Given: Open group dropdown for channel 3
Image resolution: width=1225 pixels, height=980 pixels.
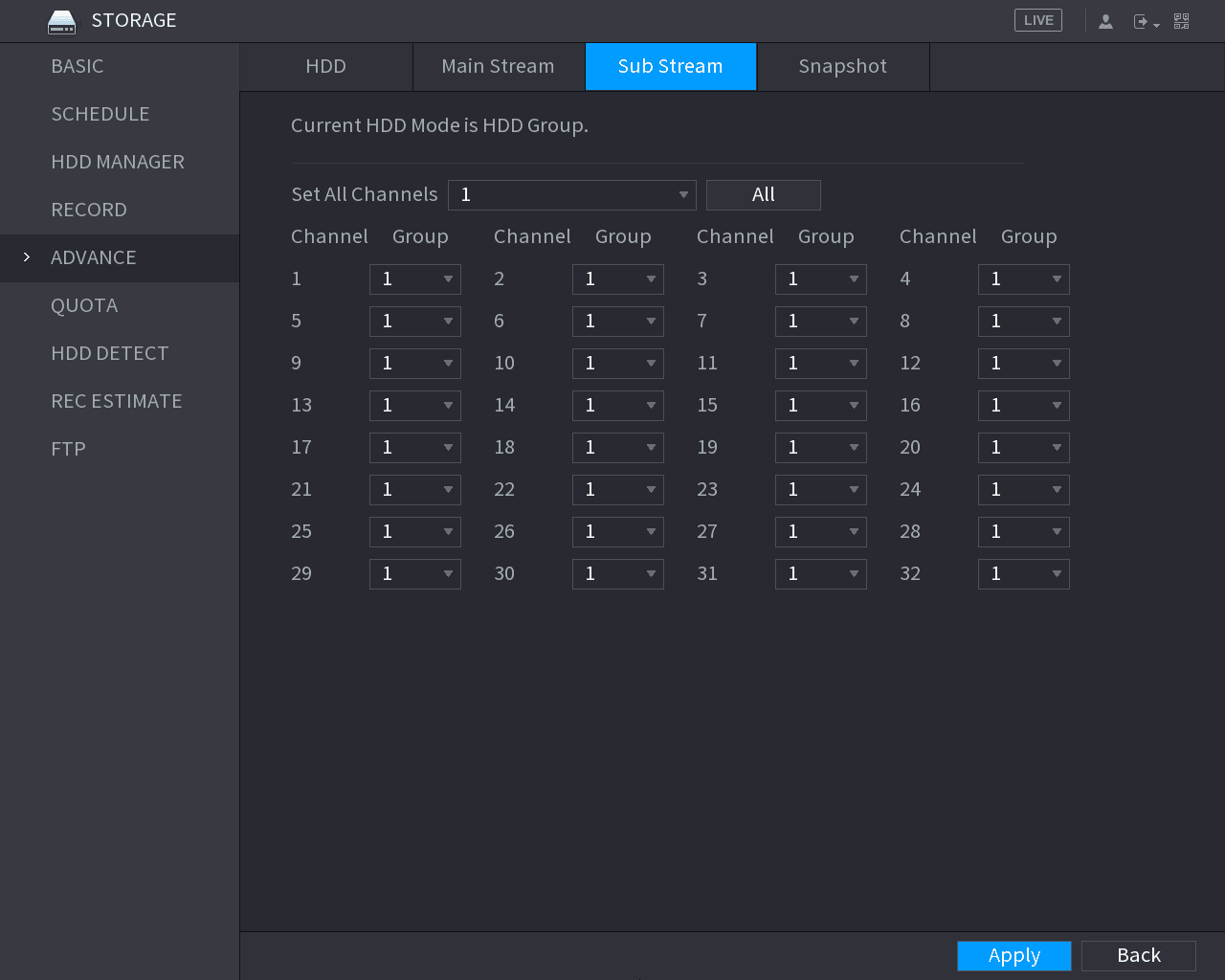Looking at the screenshot, I should [x=821, y=279].
